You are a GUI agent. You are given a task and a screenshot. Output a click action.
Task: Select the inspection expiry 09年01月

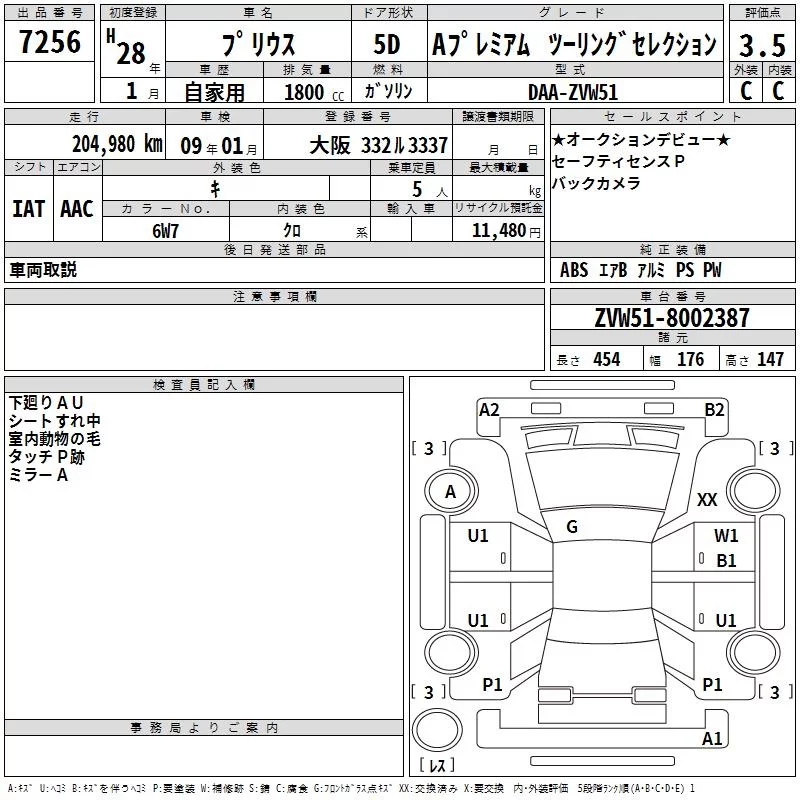point(219,146)
